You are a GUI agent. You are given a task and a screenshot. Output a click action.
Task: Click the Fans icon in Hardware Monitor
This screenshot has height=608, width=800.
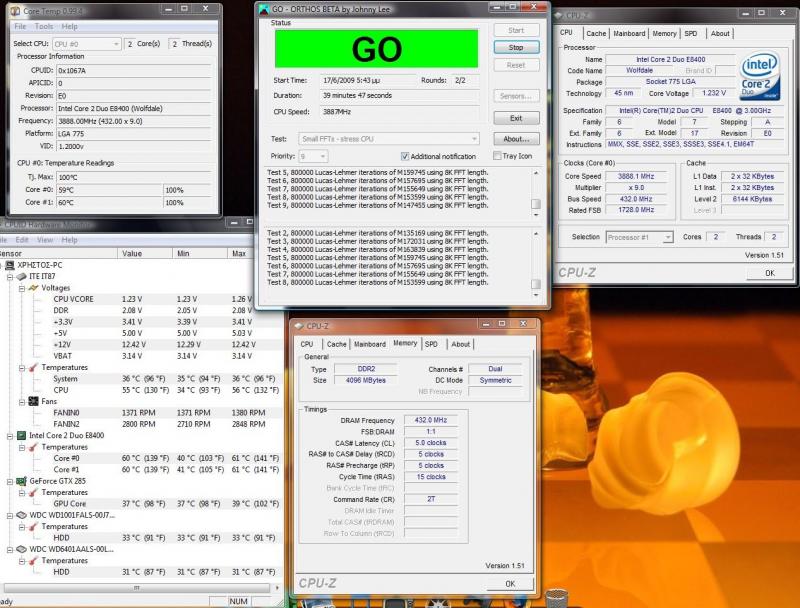pyautogui.click(x=34, y=401)
